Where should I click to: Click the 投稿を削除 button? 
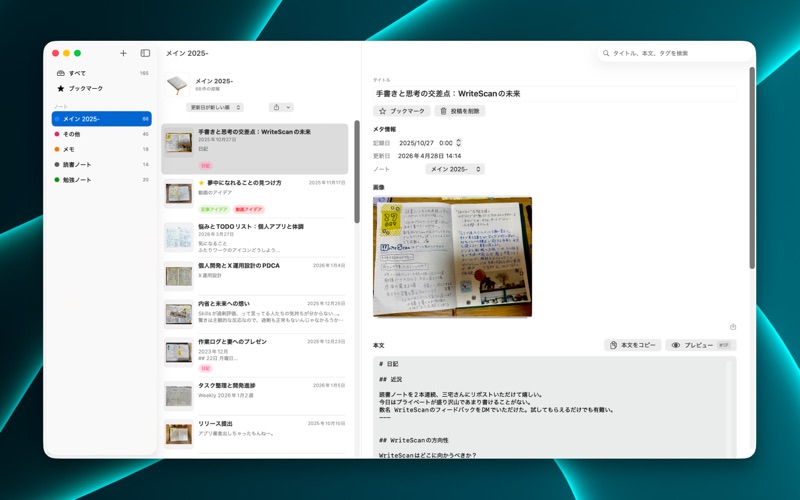pos(460,111)
